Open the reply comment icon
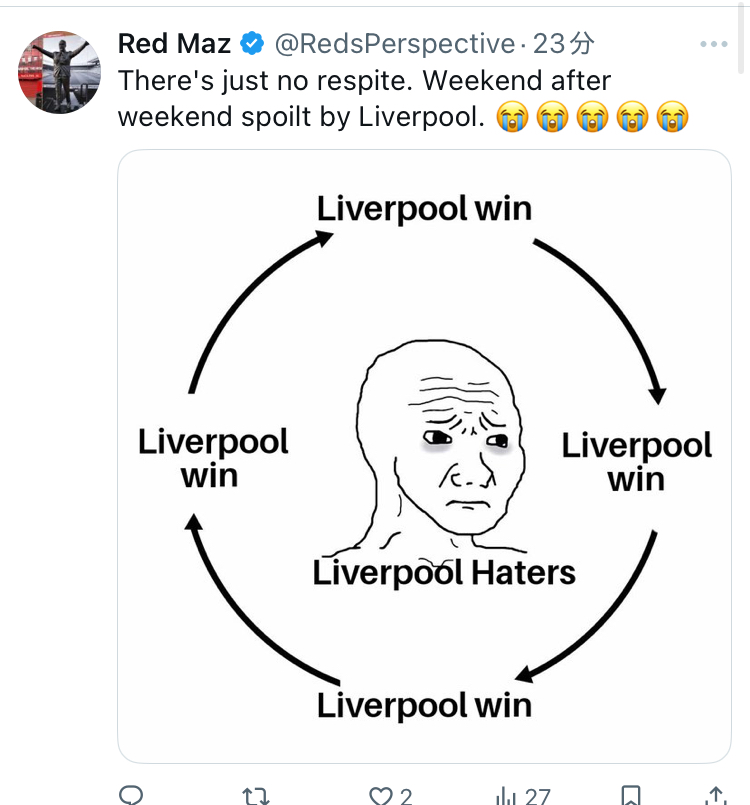 [131, 795]
